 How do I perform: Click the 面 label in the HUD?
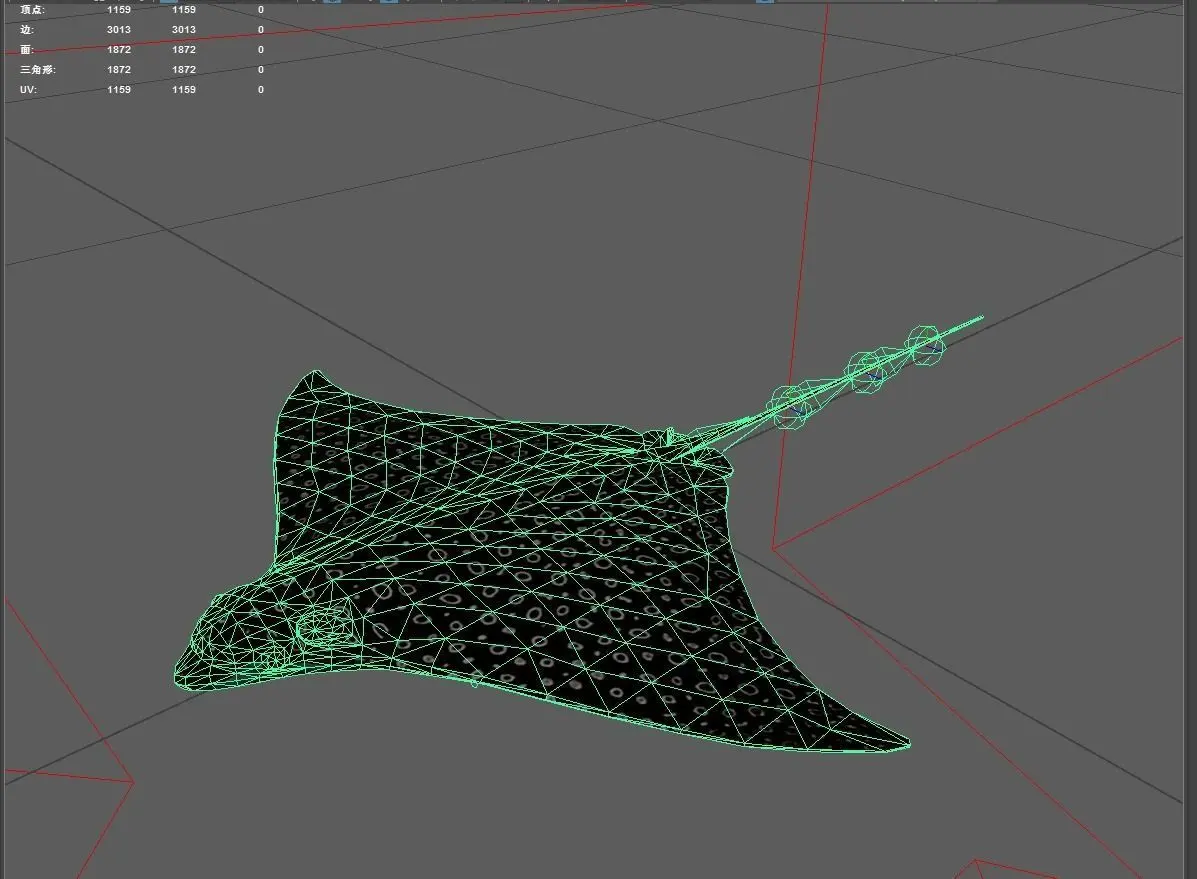[x=27, y=50]
